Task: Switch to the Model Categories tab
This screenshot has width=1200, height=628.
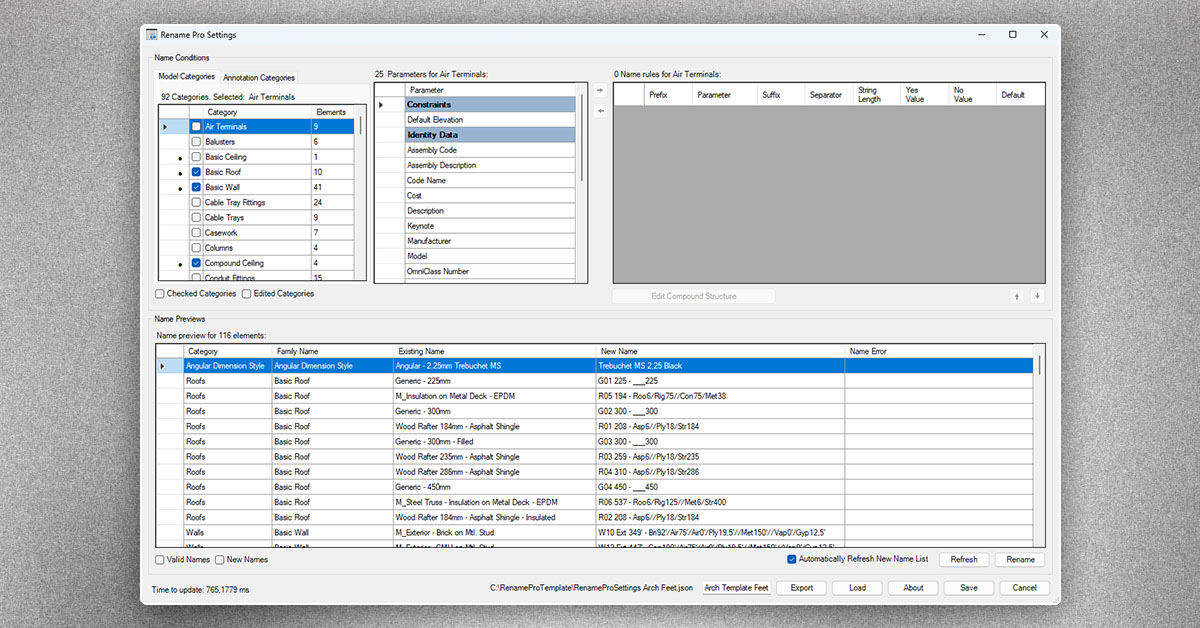Action: pos(187,77)
